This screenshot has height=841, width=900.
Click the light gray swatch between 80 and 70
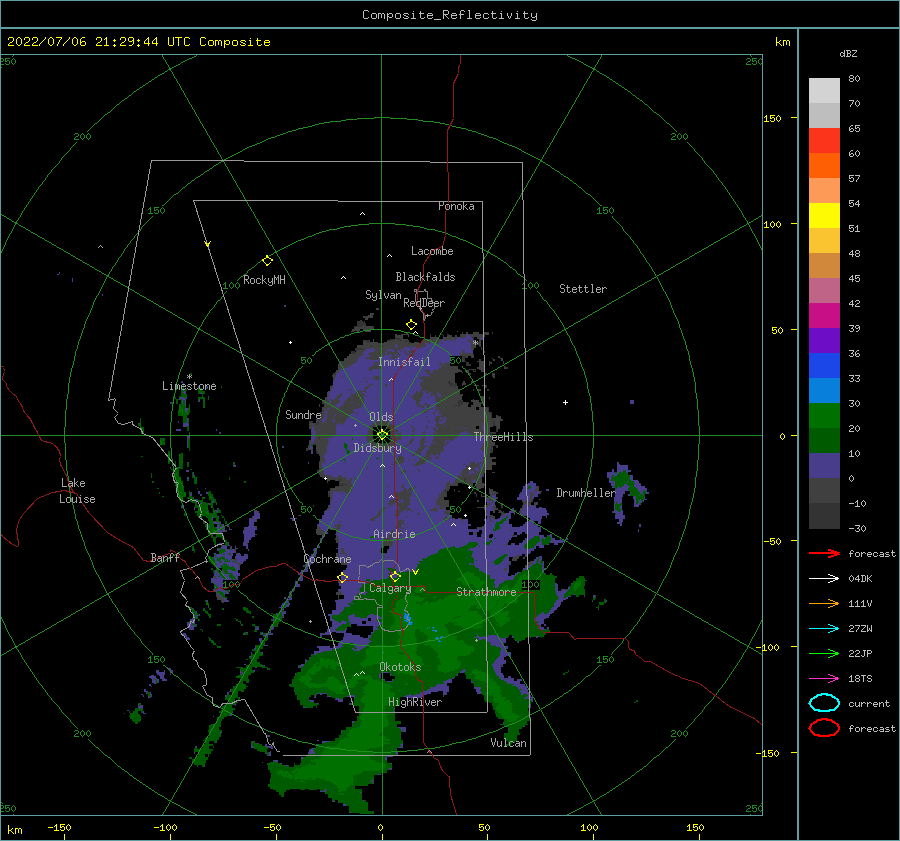[824, 91]
